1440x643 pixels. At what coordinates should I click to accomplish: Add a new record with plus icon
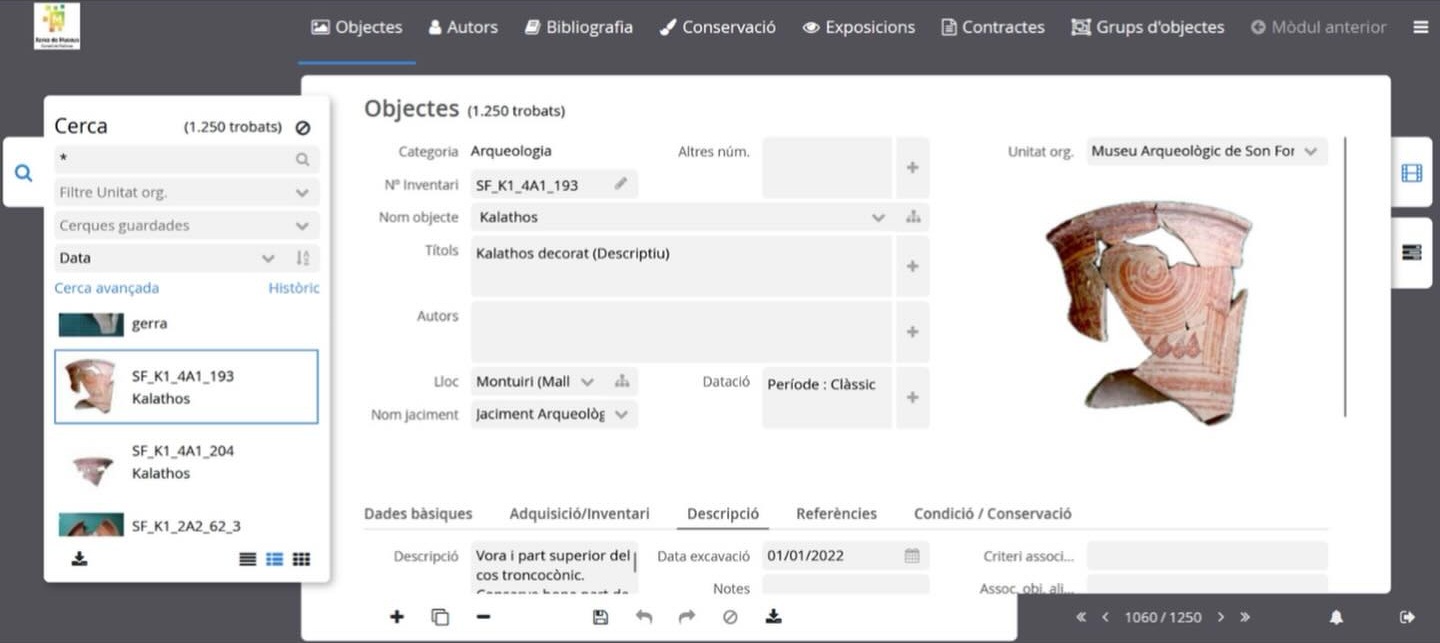pyautogui.click(x=397, y=617)
